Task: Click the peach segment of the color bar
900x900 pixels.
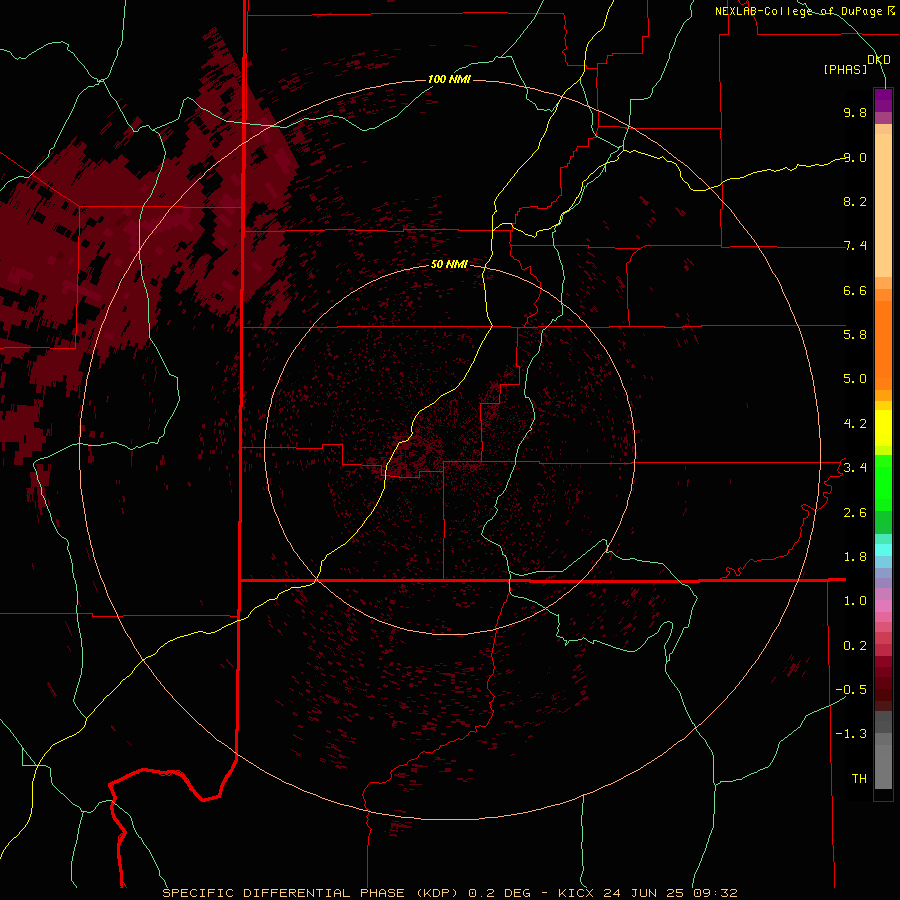Action: 883,205
